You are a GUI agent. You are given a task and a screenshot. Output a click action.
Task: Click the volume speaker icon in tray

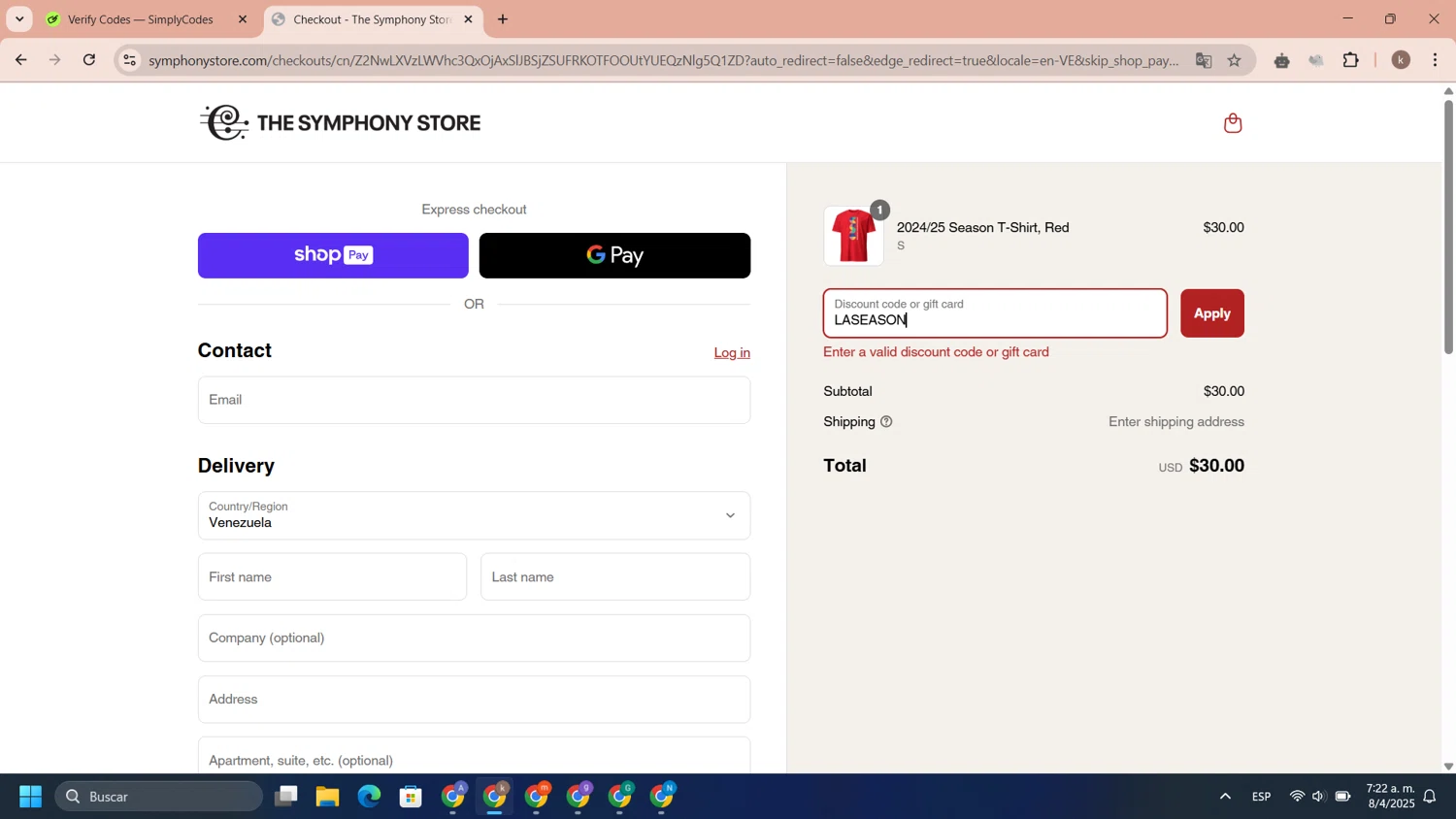(1318, 797)
